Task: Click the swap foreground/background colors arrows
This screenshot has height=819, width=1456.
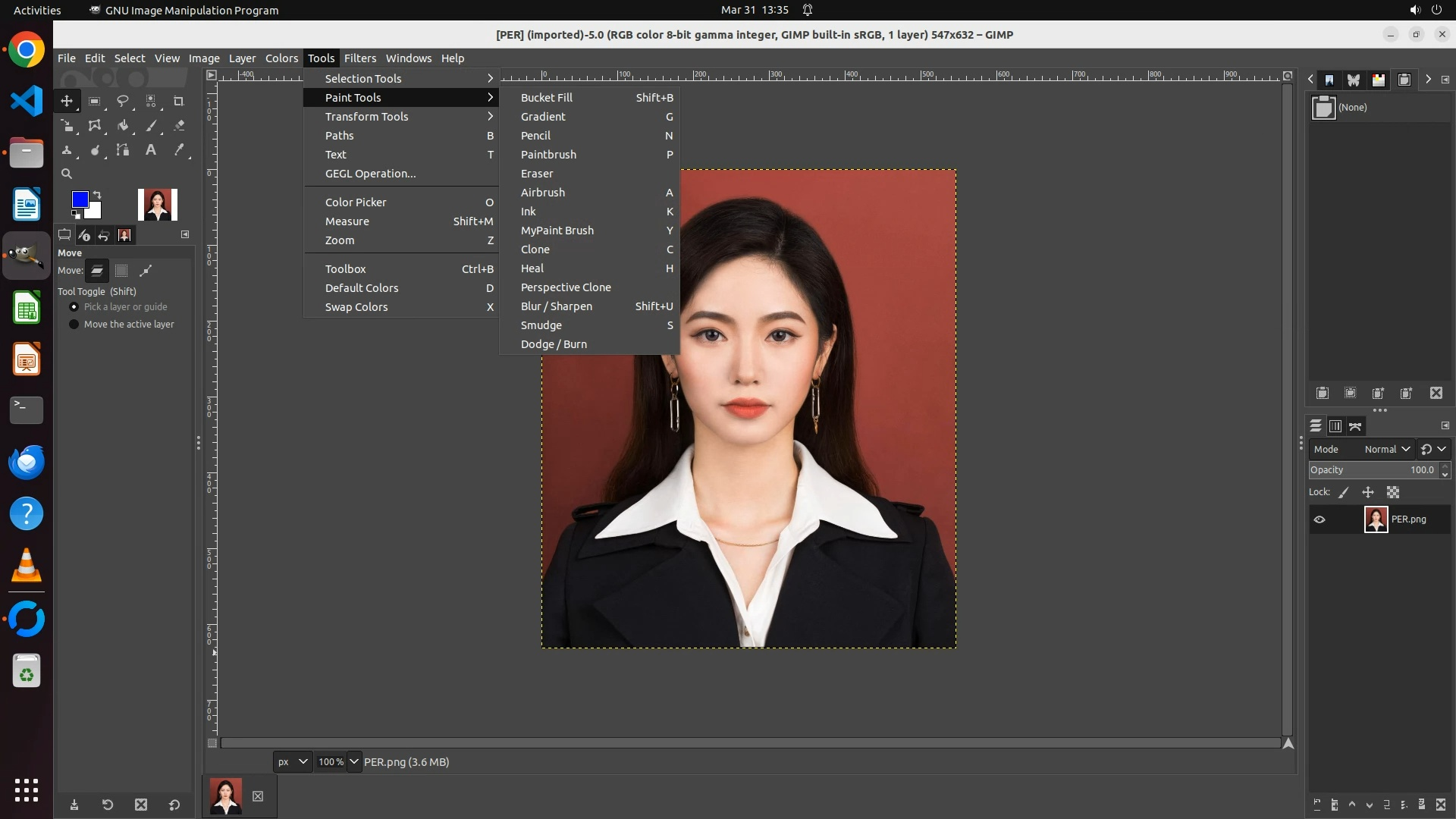Action: pos(97,195)
